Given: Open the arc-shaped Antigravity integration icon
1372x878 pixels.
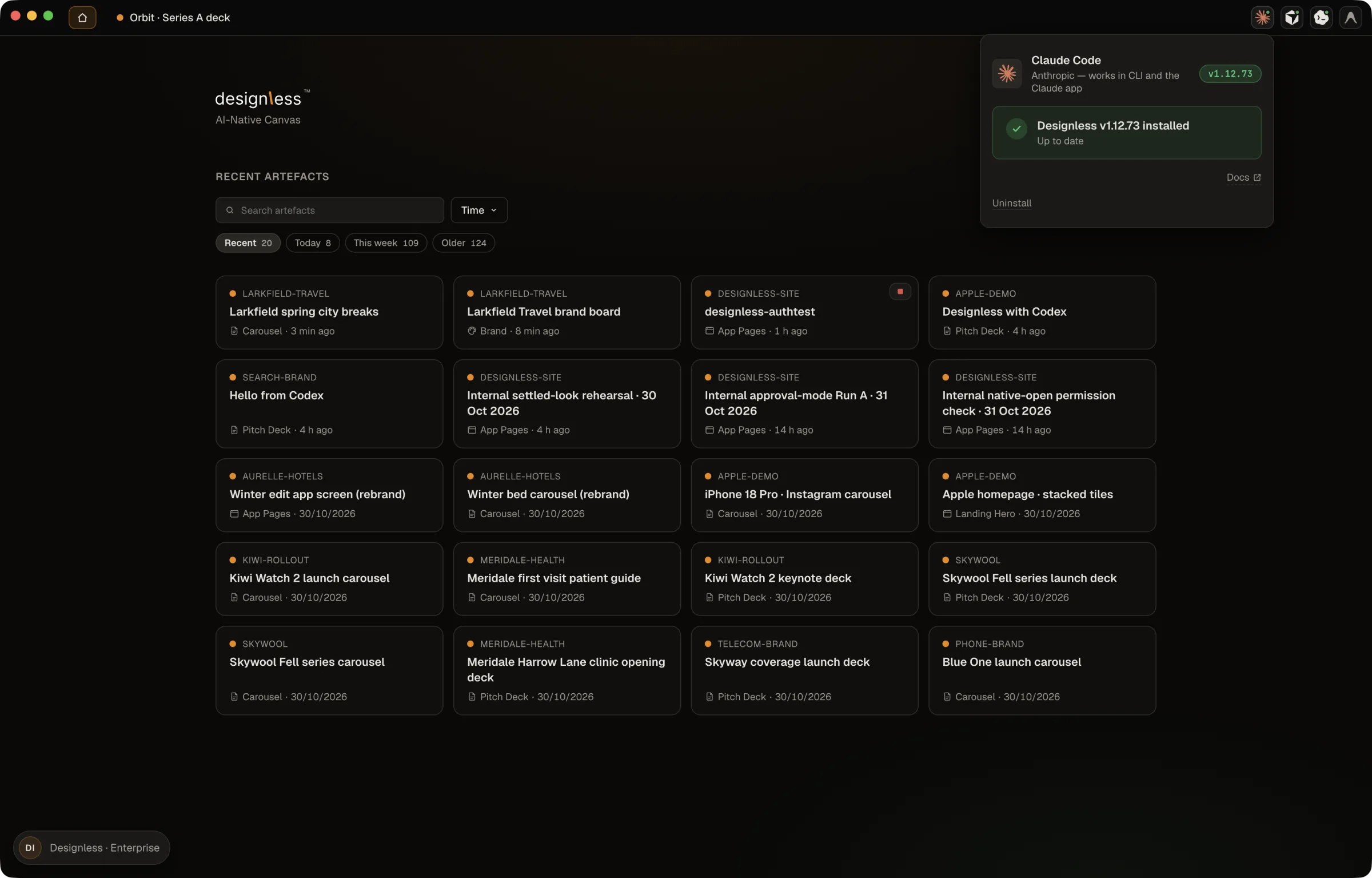Looking at the screenshot, I should coord(1350,18).
